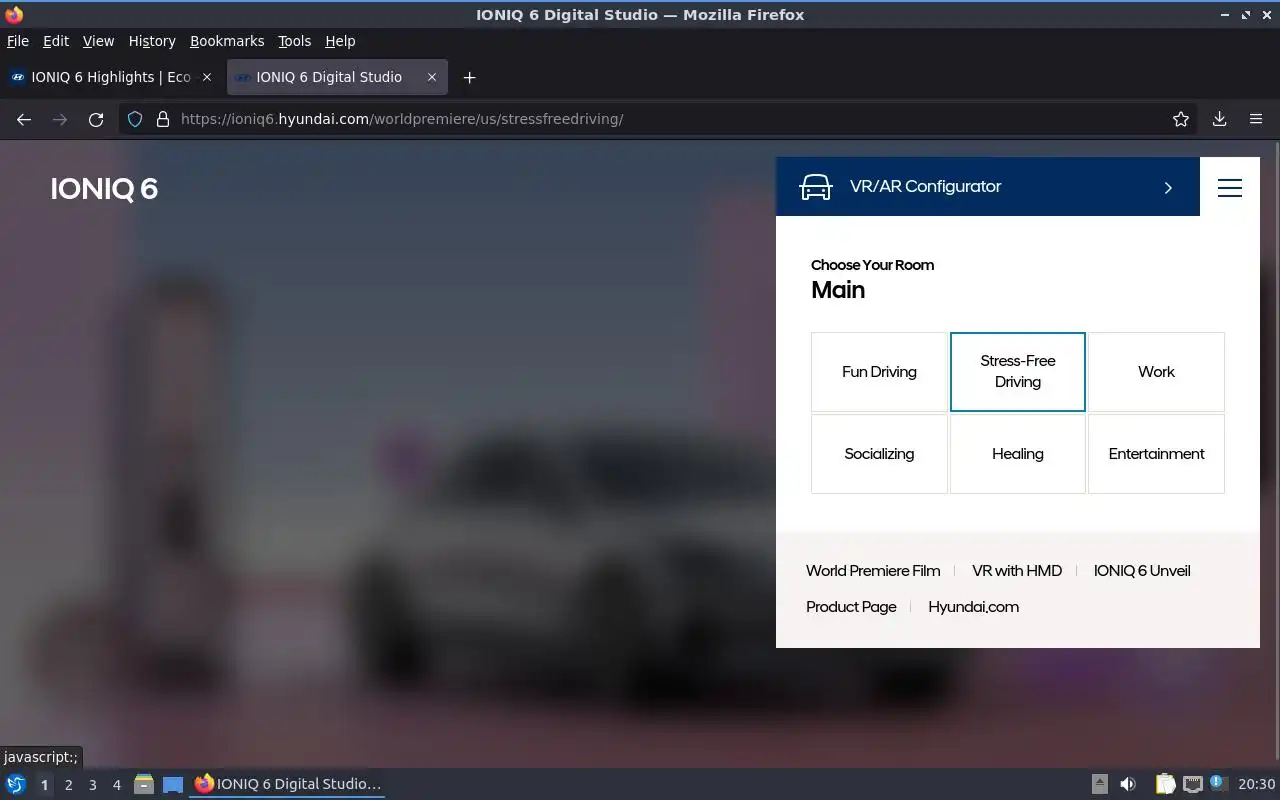Click the IONIQ 6 logo

pos(104,189)
